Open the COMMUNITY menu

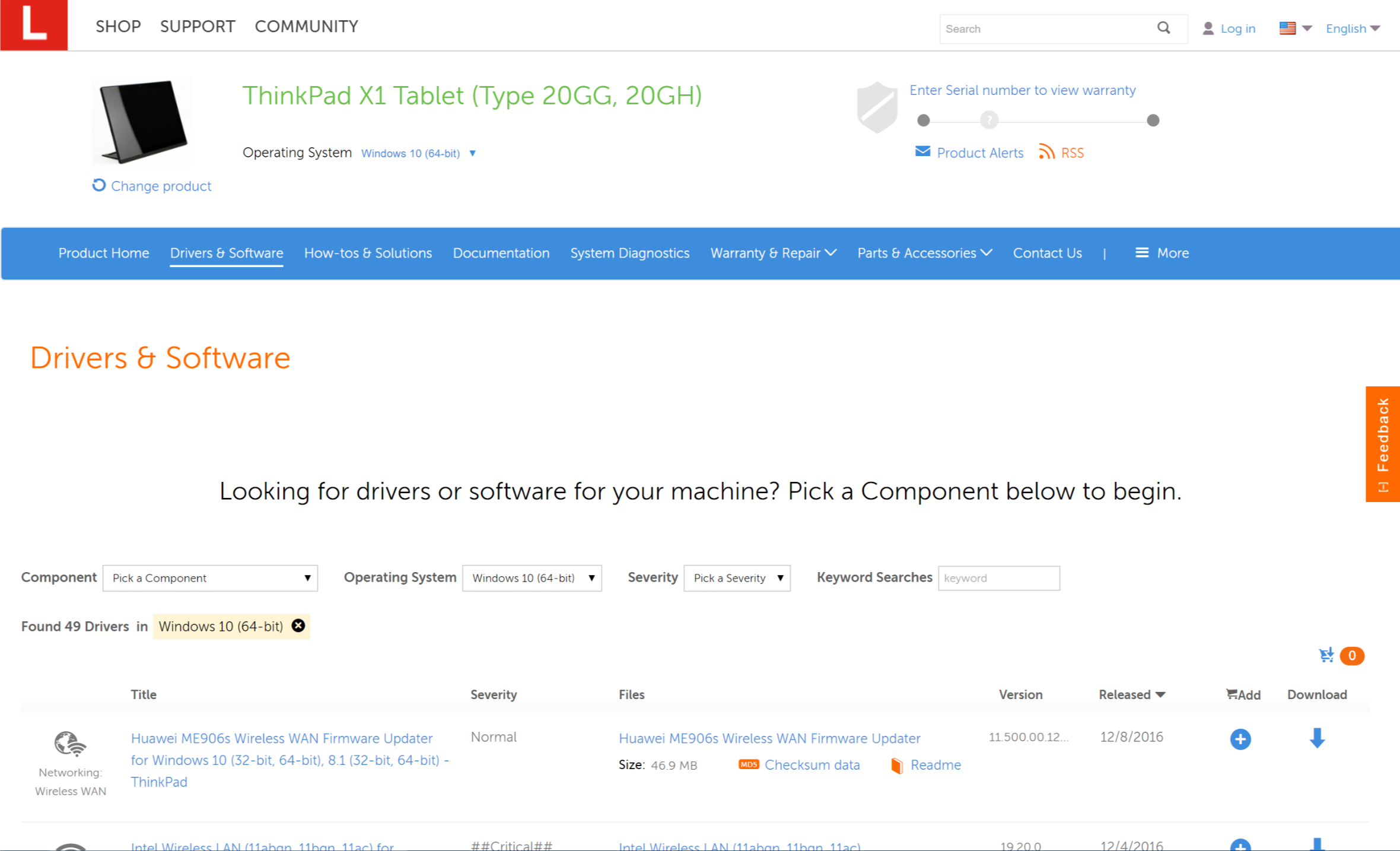pos(306,26)
